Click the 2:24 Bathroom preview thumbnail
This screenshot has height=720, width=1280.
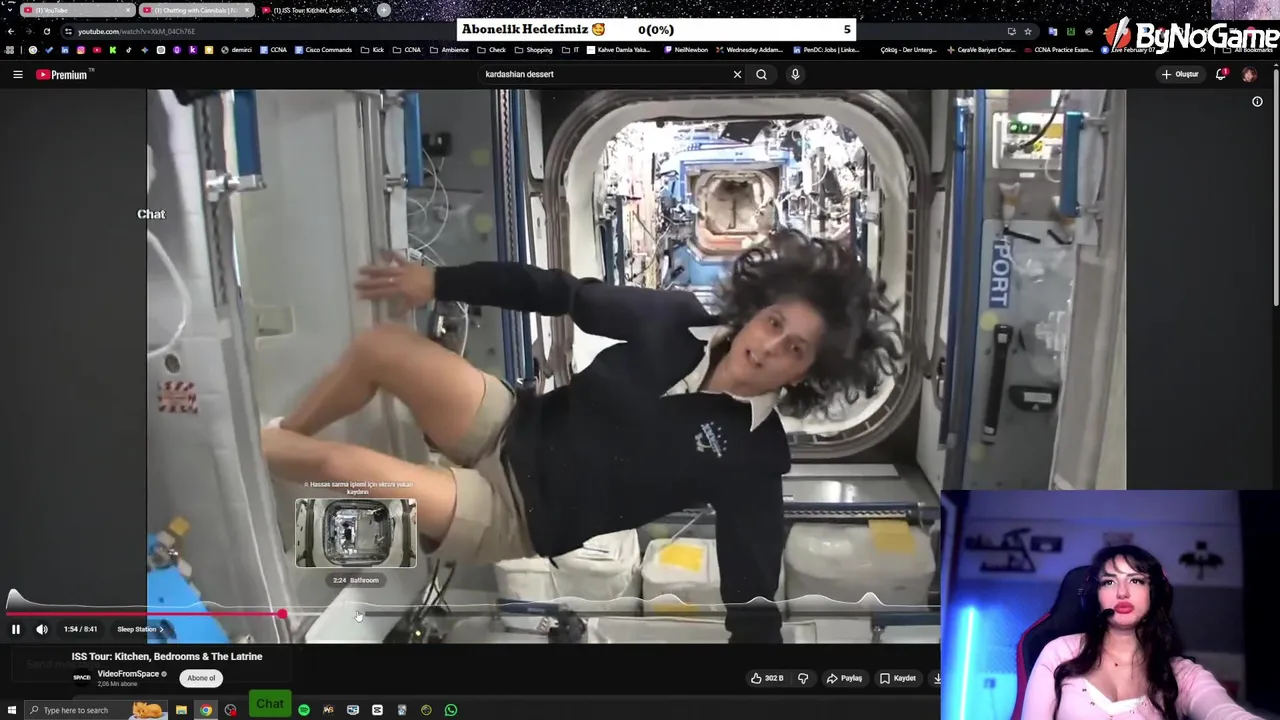click(x=356, y=533)
